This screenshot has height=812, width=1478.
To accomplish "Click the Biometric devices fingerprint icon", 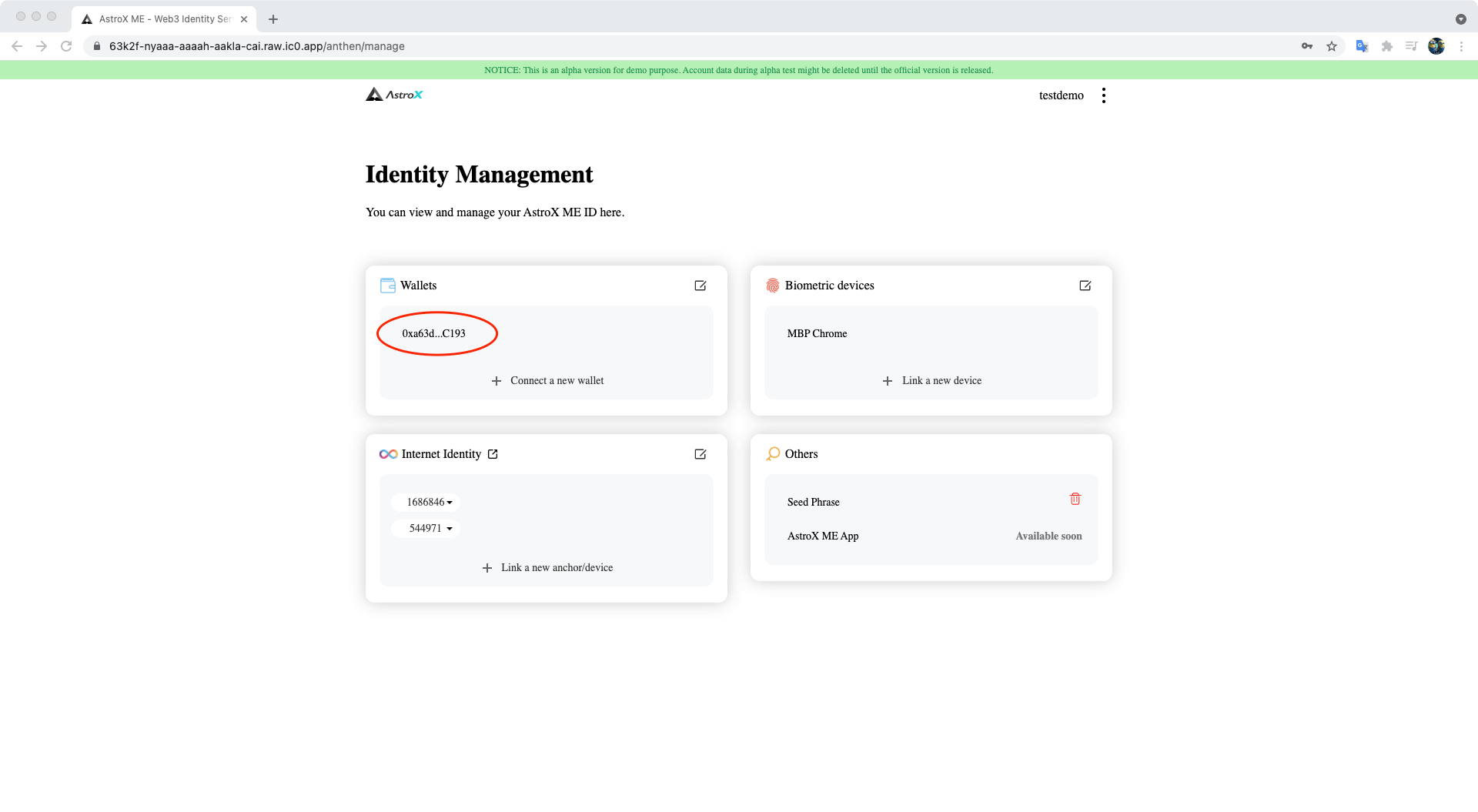I will pos(773,286).
